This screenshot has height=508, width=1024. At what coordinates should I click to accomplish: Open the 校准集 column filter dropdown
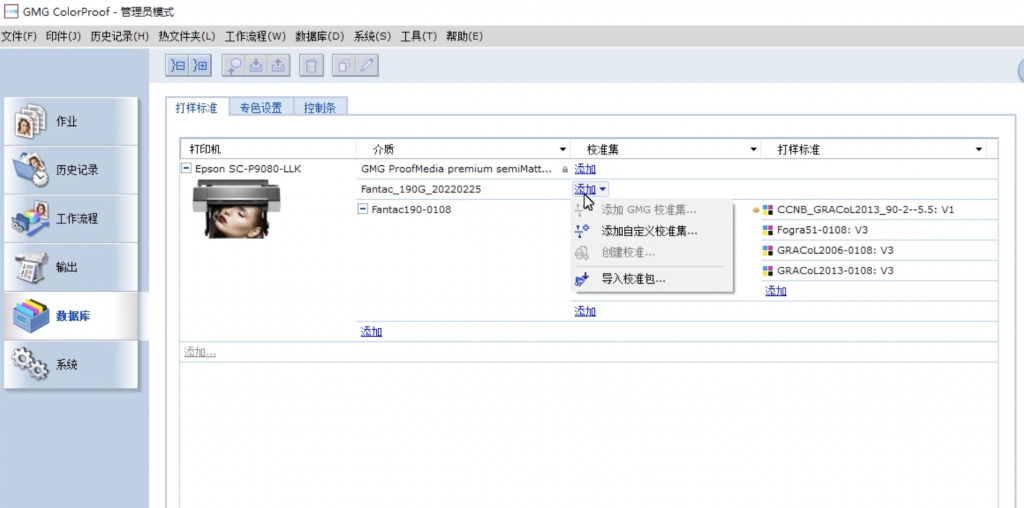(754, 150)
